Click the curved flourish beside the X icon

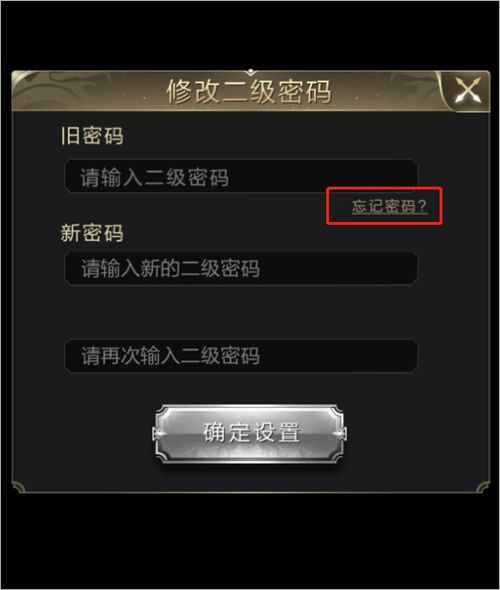[x=444, y=90]
